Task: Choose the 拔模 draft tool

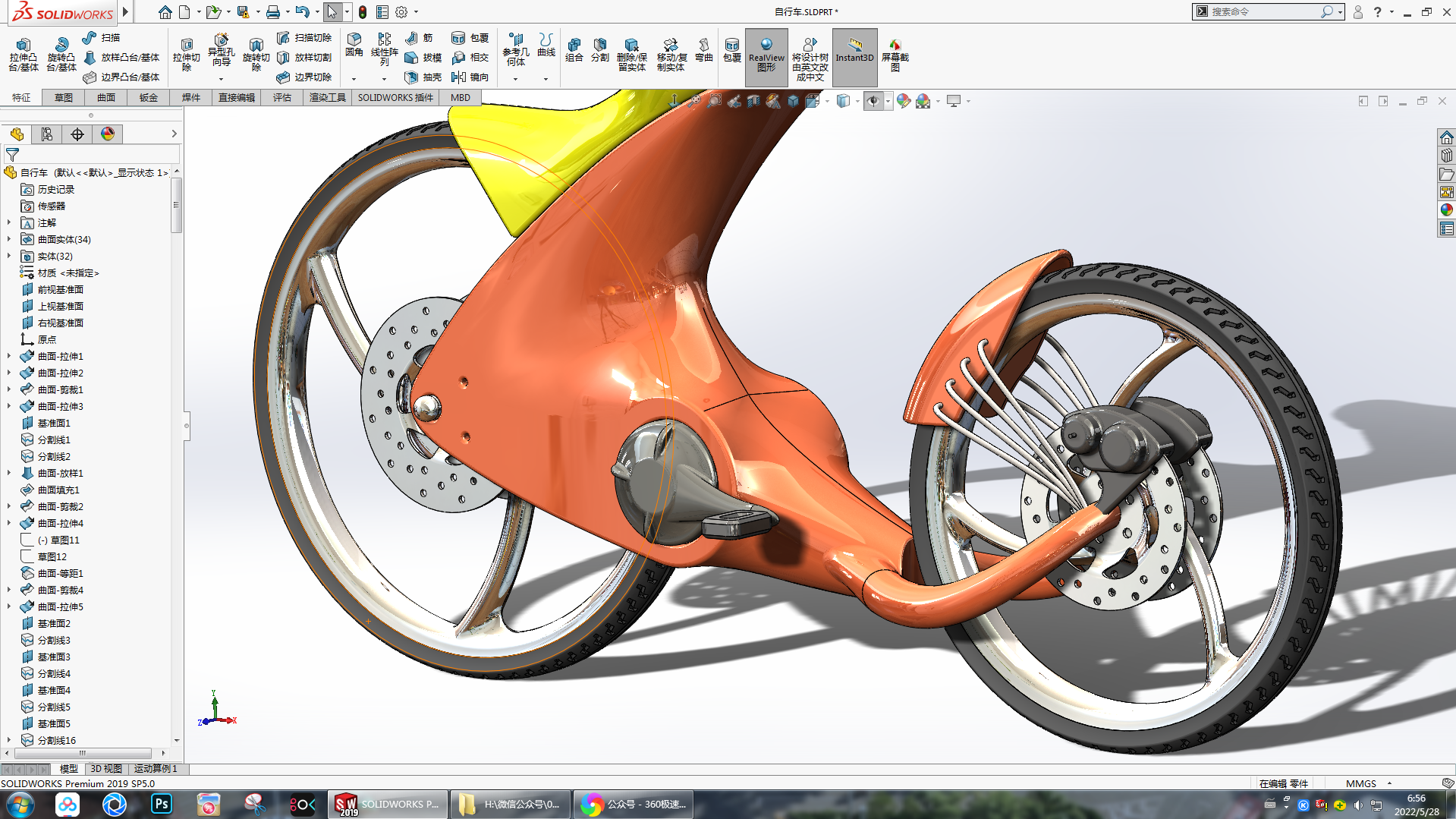Action: [423, 57]
